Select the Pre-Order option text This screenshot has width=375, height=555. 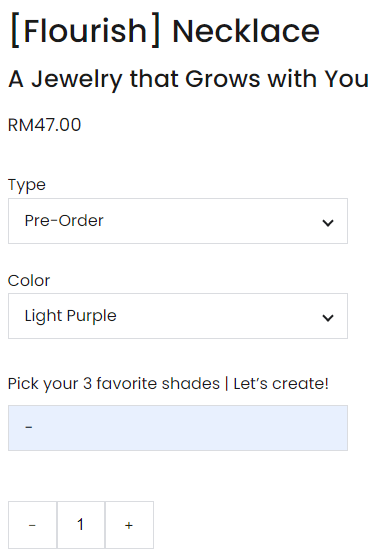64,221
